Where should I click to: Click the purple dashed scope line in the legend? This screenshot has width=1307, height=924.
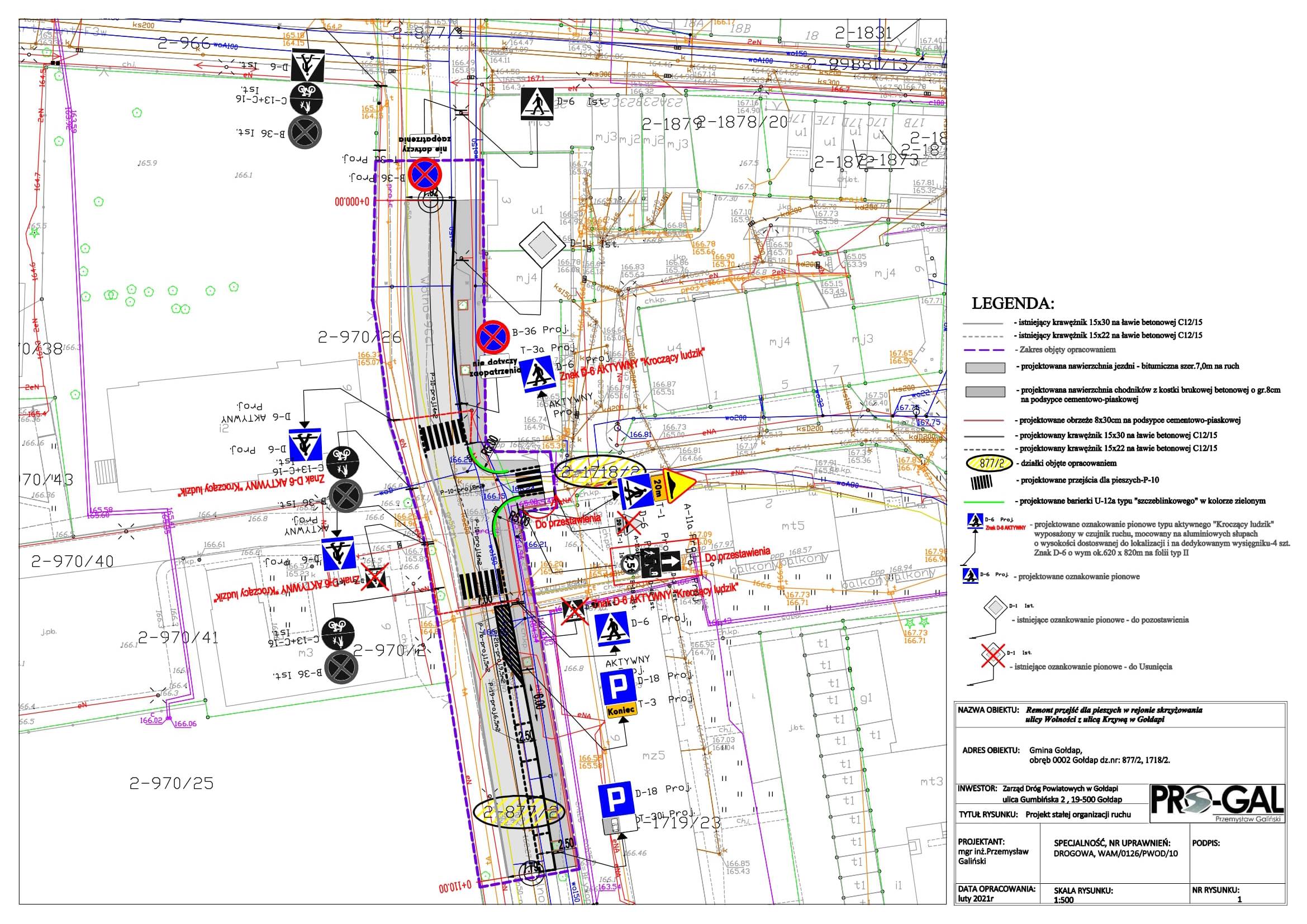(984, 349)
